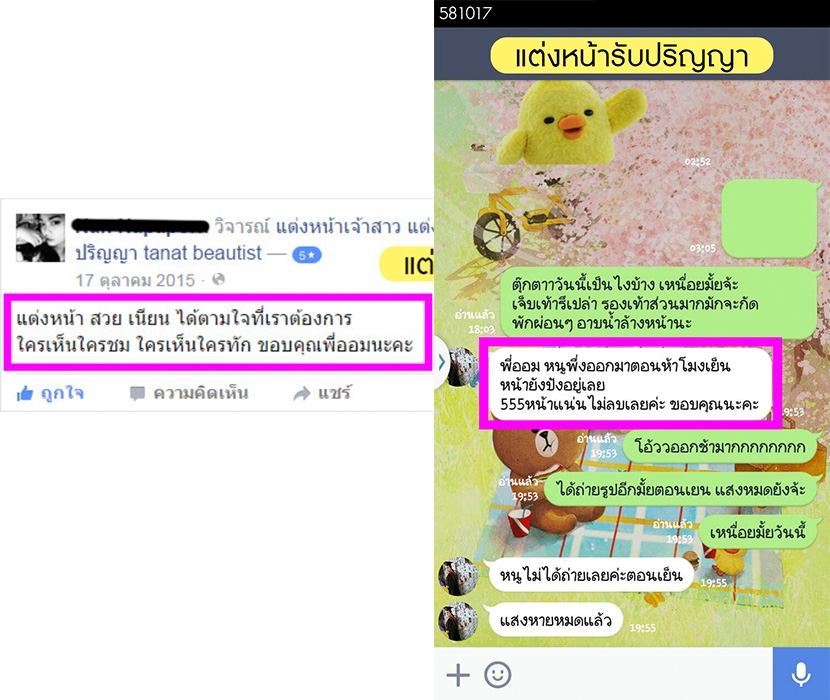This screenshot has width=830, height=700.
Task: Tap sender avatar beside พี่ออม message
Action: pos(460,366)
